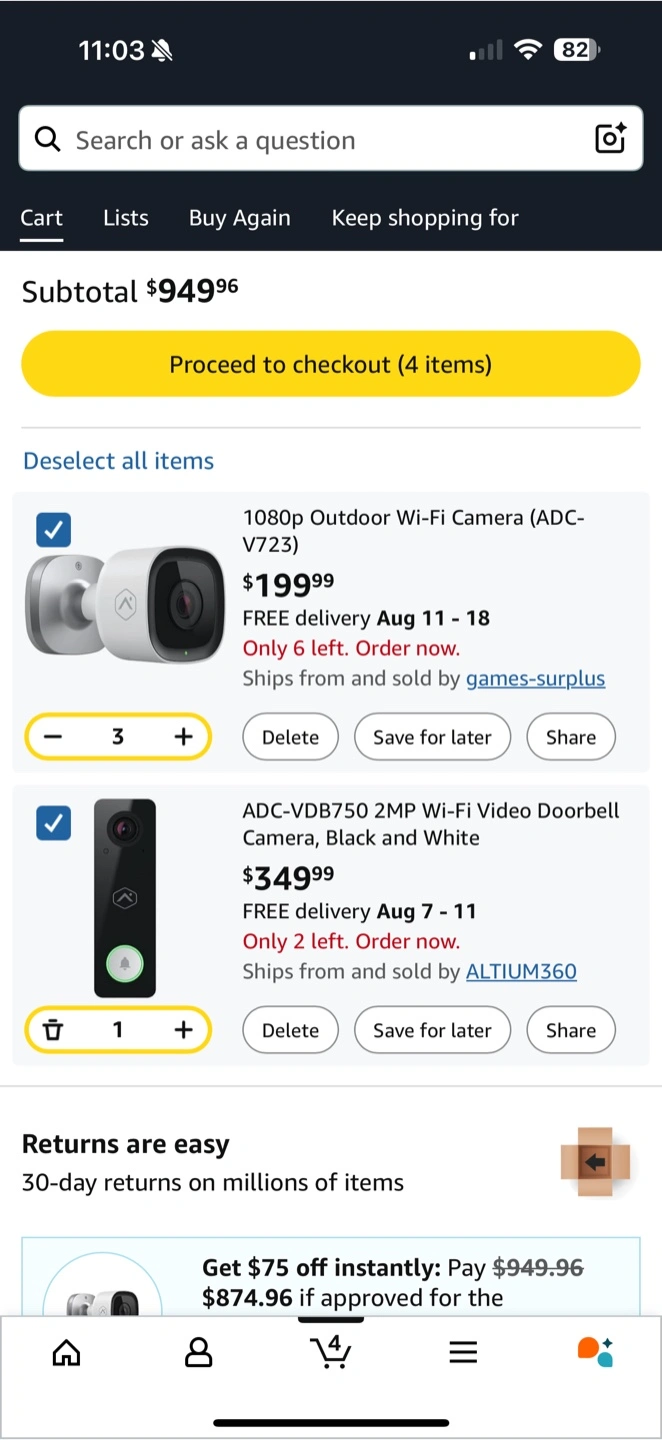Tap the camera lens search icon

pyautogui.click(x=610, y=139)
